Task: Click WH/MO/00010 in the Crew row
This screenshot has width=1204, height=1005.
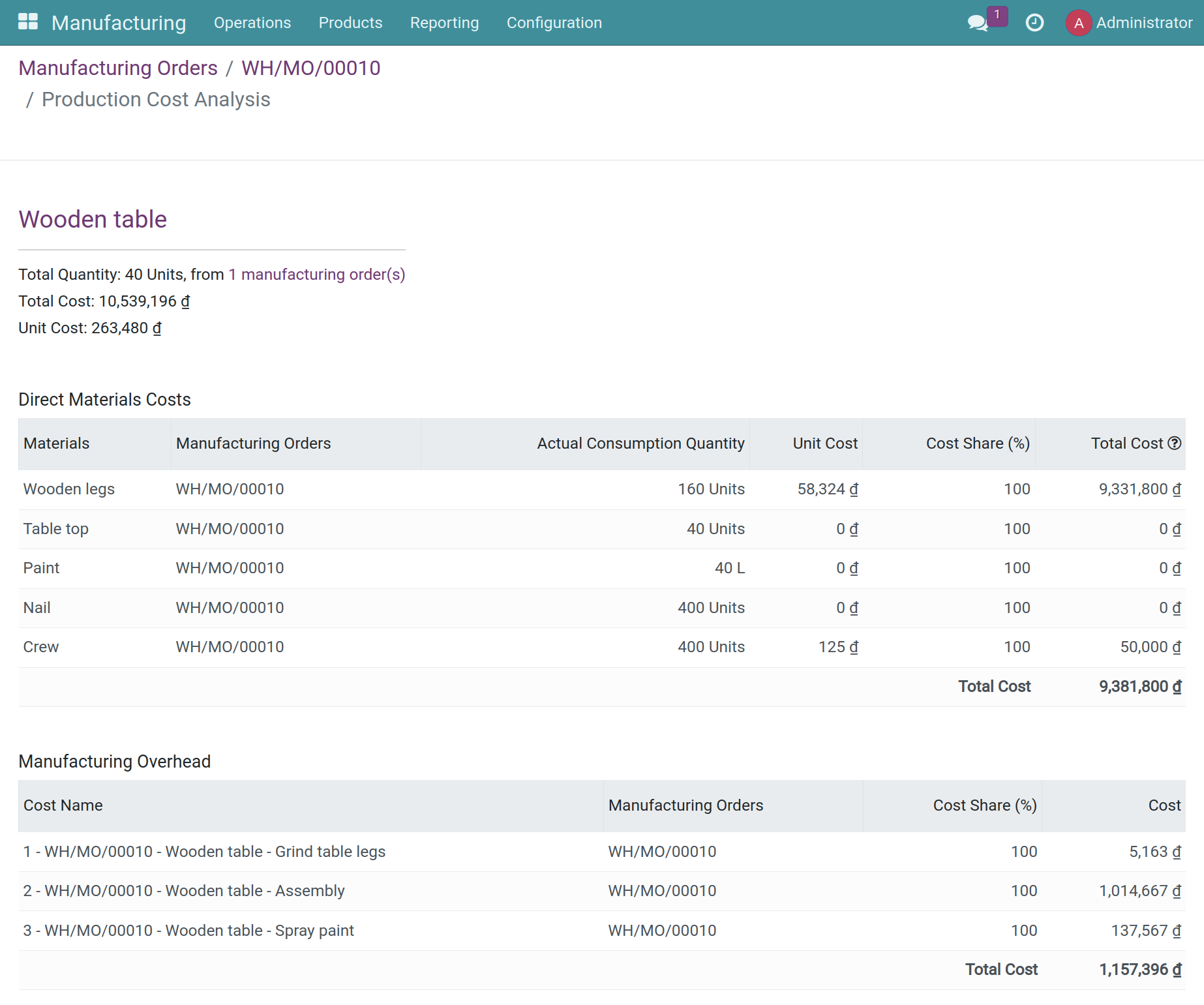Action: point(230,647)
